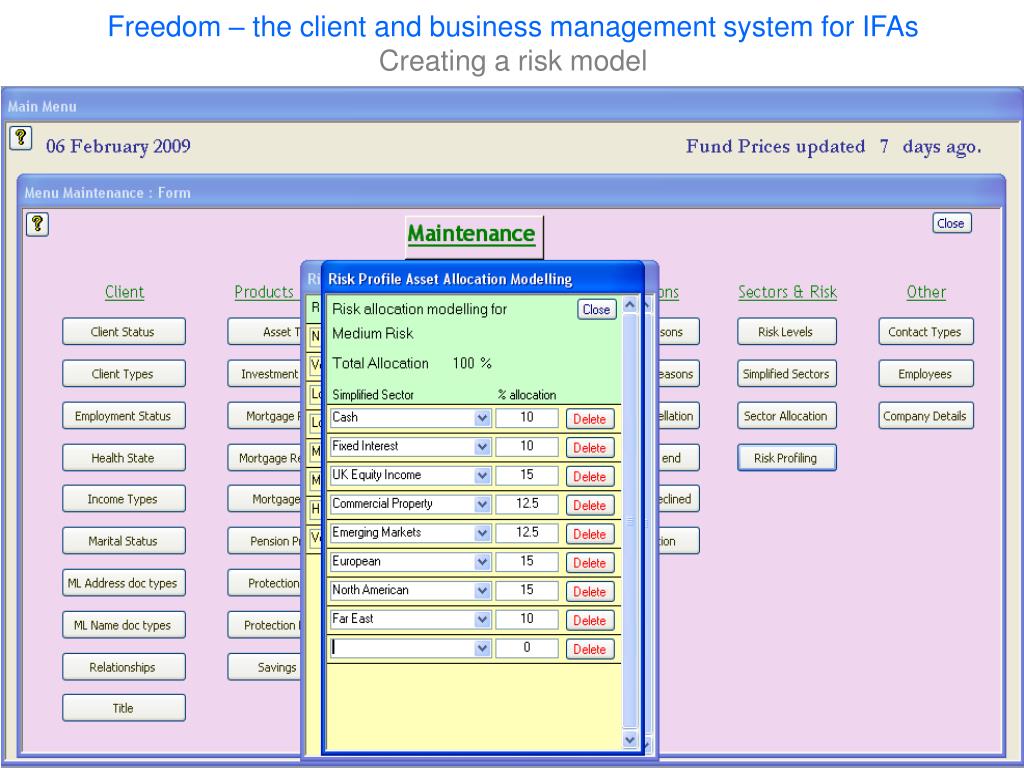Open Employees maintenance
The image size is (1024, 768).
[x=925, y=374]
